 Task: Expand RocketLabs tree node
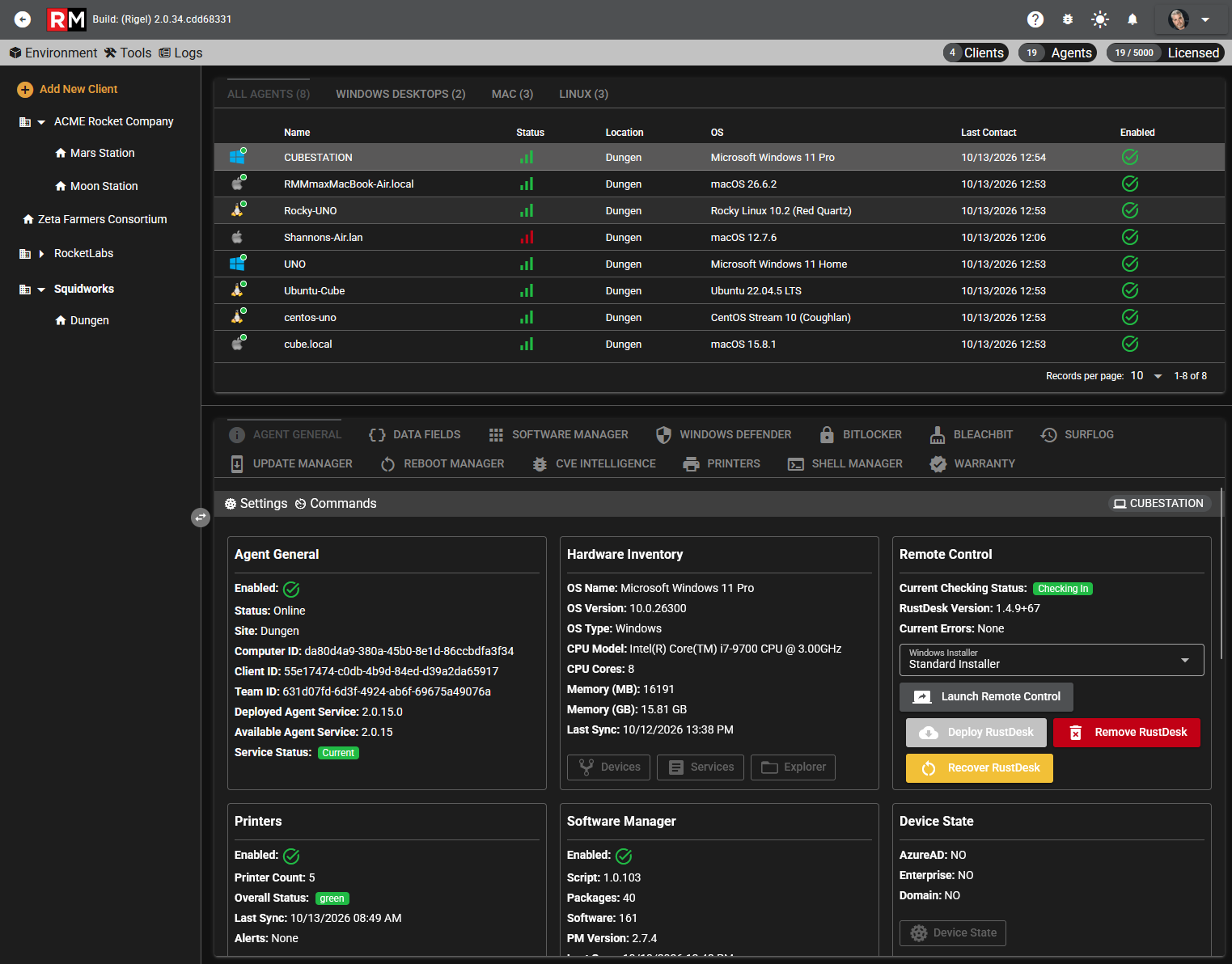coord(41,254)
